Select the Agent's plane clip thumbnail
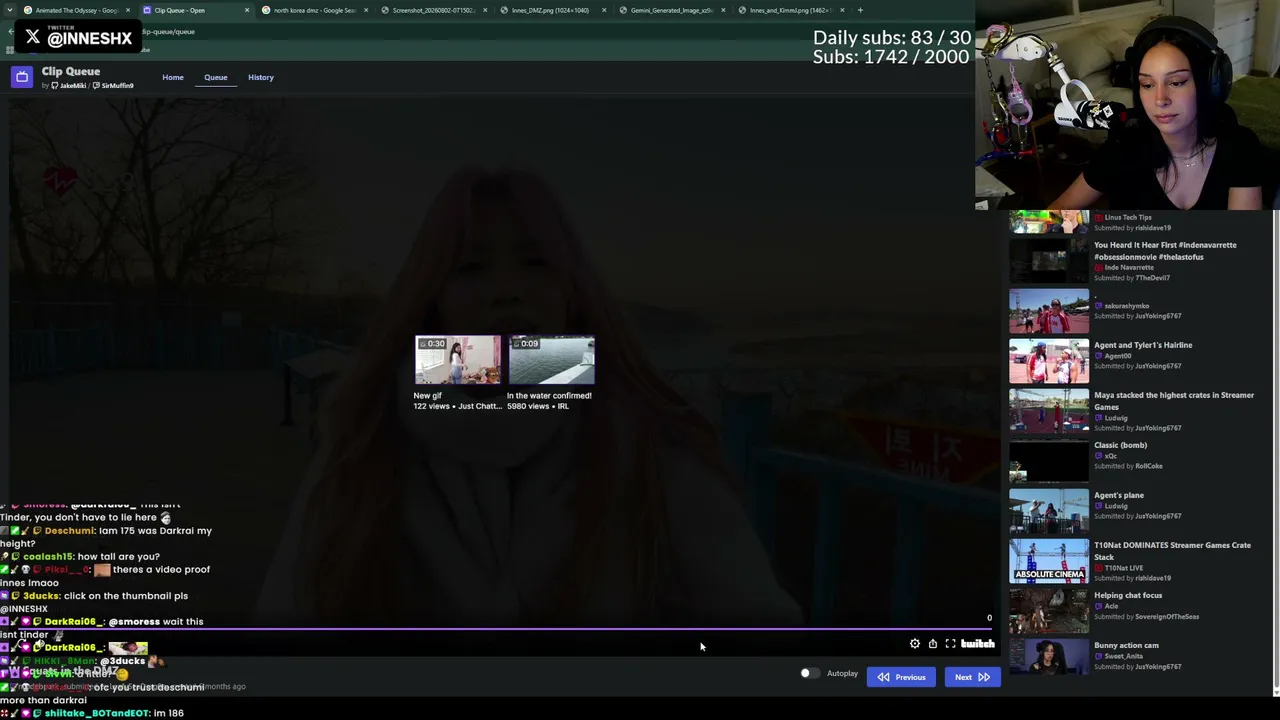This screenshot has width=1280, height=720. coord(1049,511)
